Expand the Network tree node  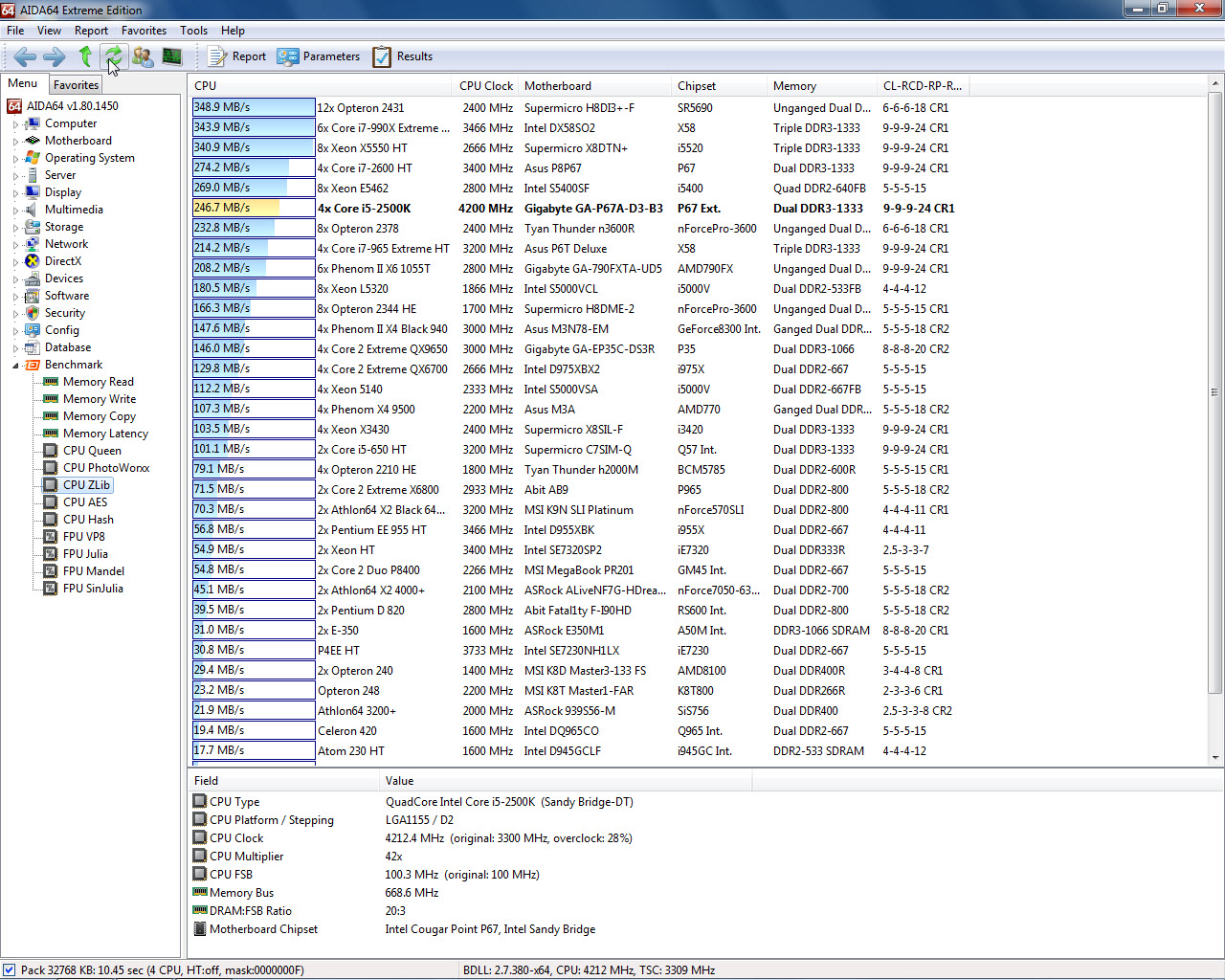point(15,245)
